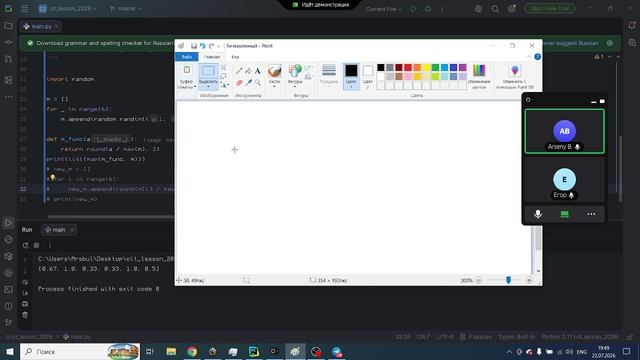Open PyCharm toolbar more actions dots
Image resolution: width=640 pixels, height=360 pixels.
pyautogui.click(x=442, y=9)
